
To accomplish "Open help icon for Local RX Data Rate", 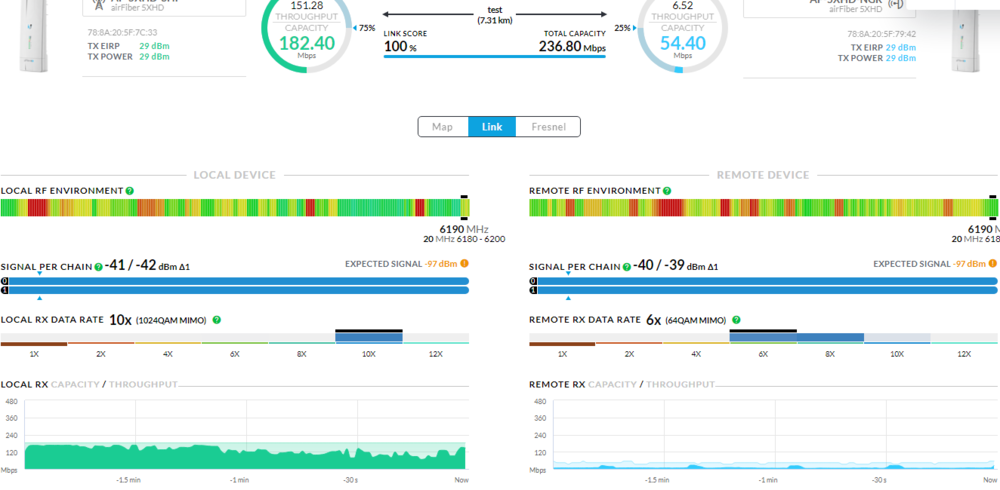I will (217, 320).
